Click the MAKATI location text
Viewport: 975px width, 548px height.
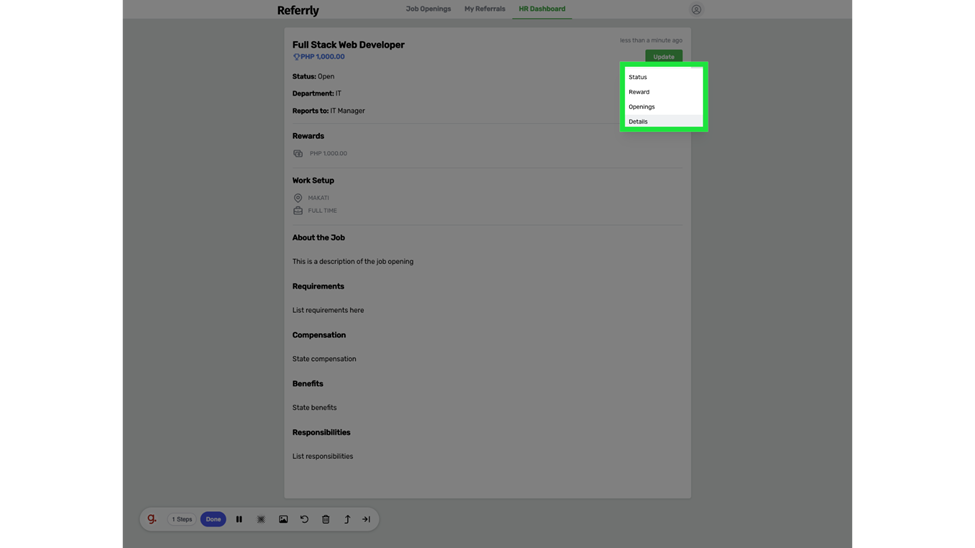pyautogui.click(x=318, y=198)
